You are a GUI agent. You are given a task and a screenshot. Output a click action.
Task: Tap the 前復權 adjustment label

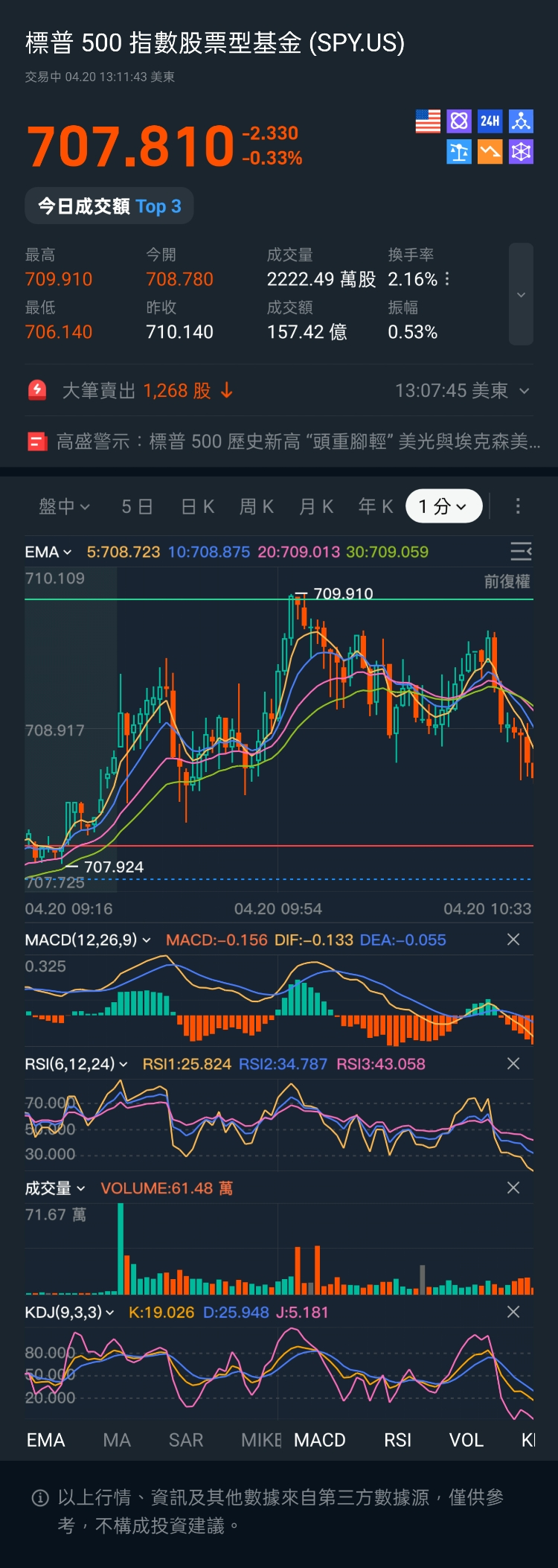507,581
